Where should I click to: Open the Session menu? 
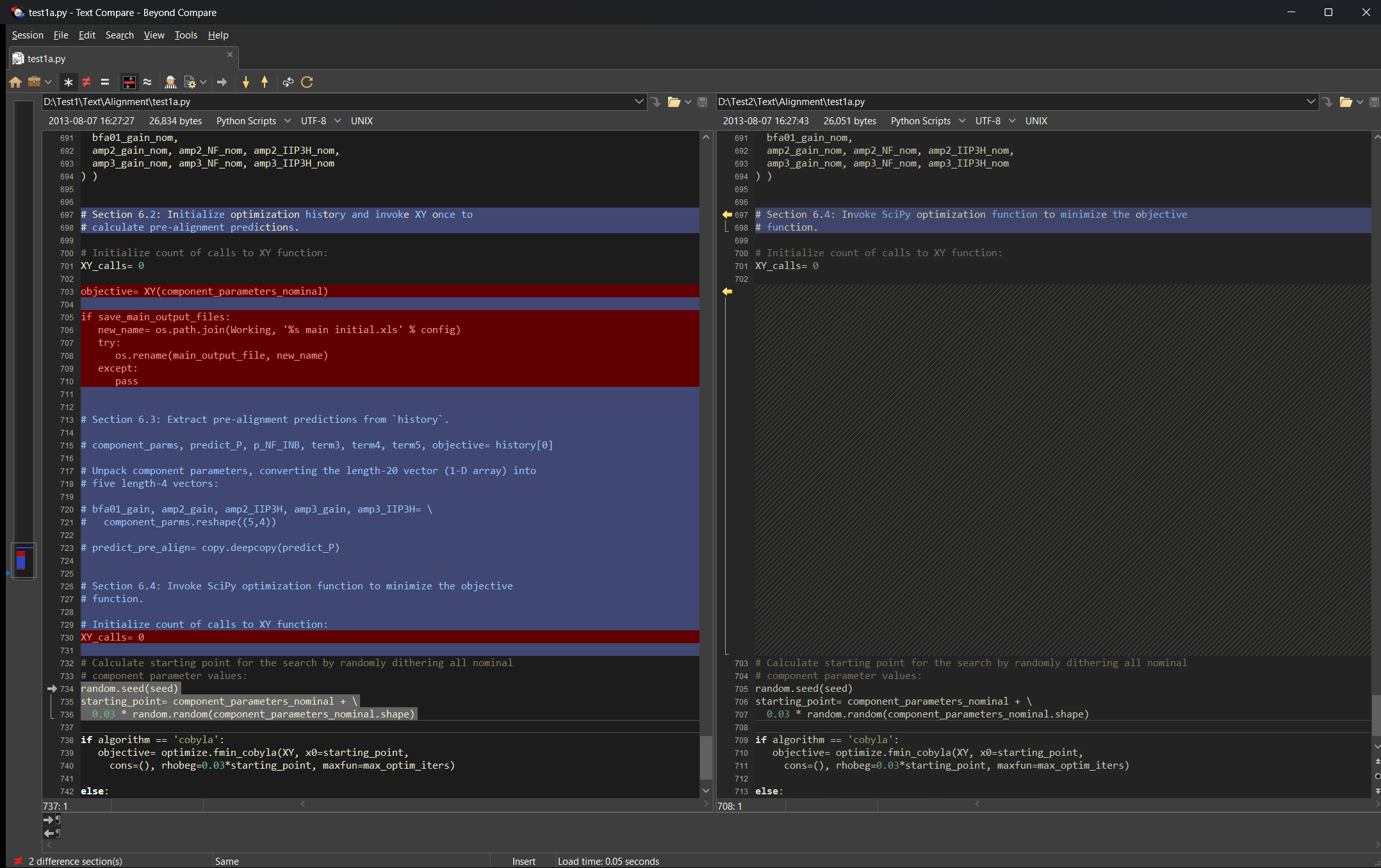point(28,35)
